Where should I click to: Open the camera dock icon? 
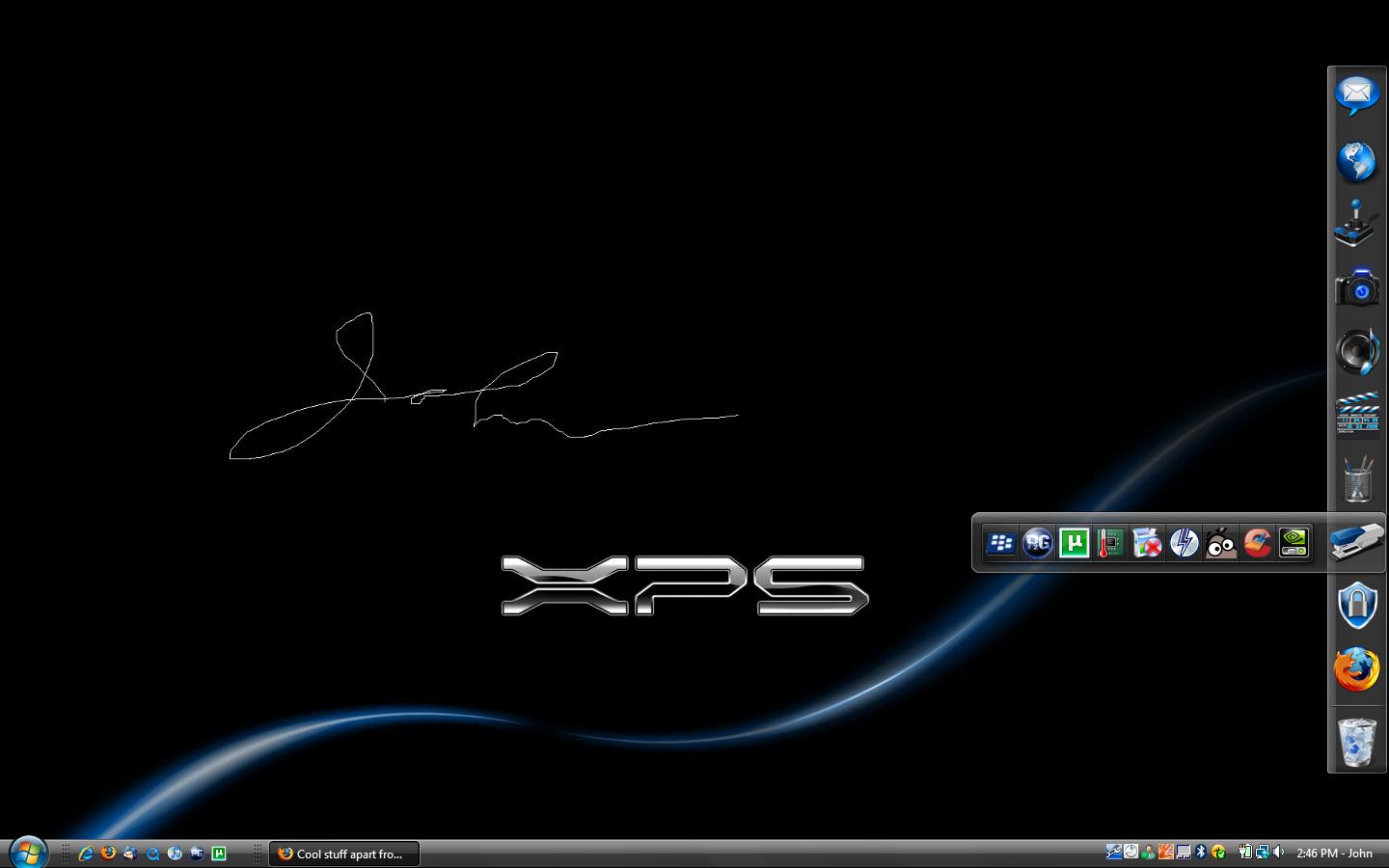coord(1357,287)
